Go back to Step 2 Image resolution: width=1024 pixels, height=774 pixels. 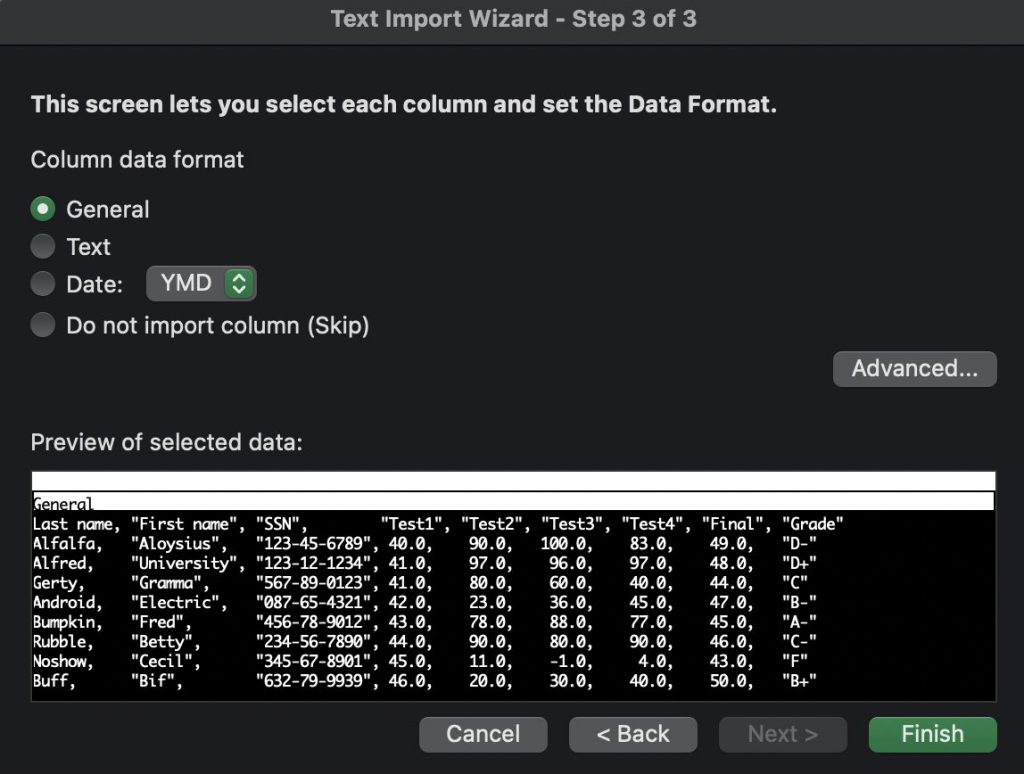632,734
